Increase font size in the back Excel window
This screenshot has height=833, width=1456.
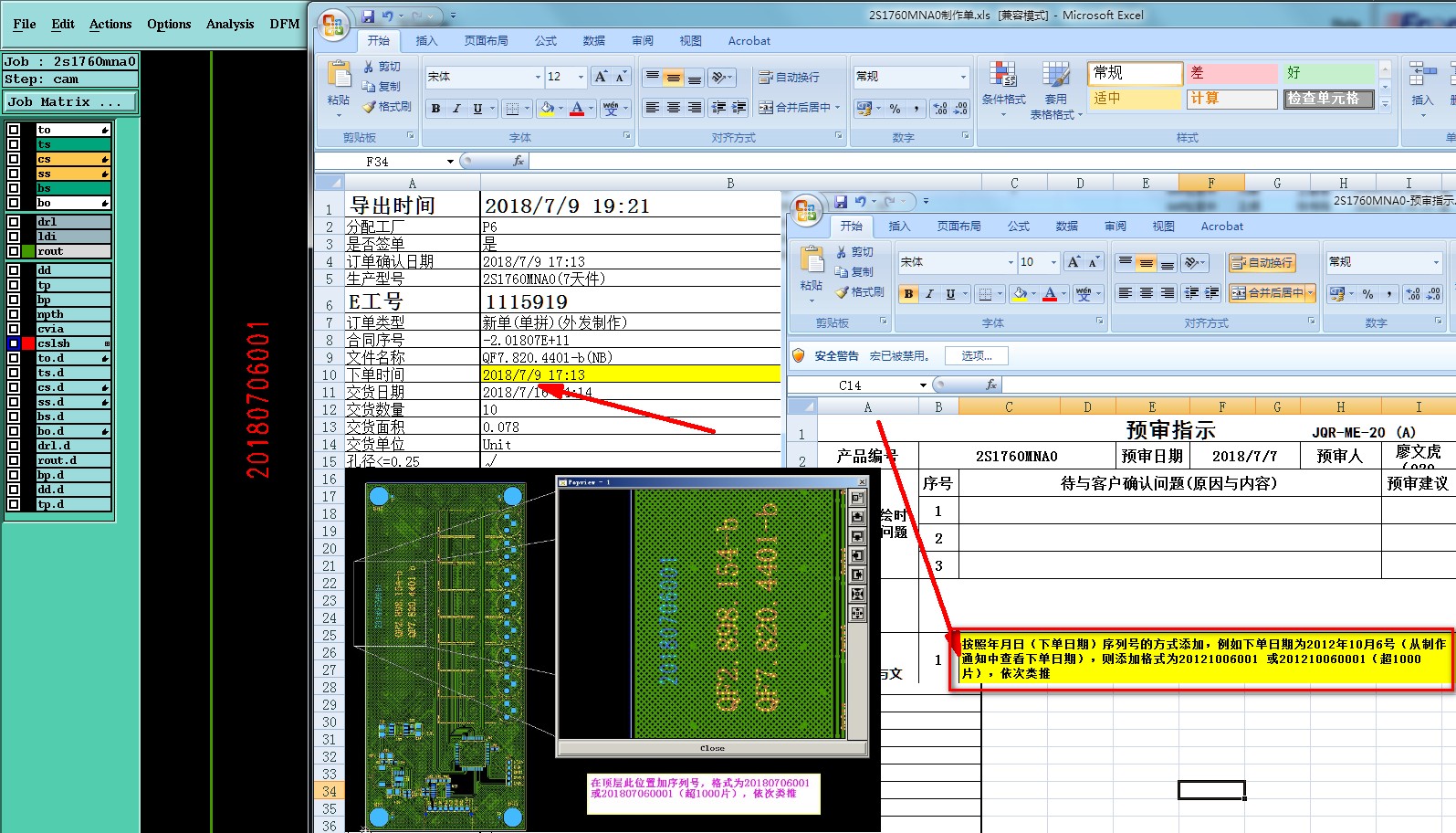[x=601, y=77]
